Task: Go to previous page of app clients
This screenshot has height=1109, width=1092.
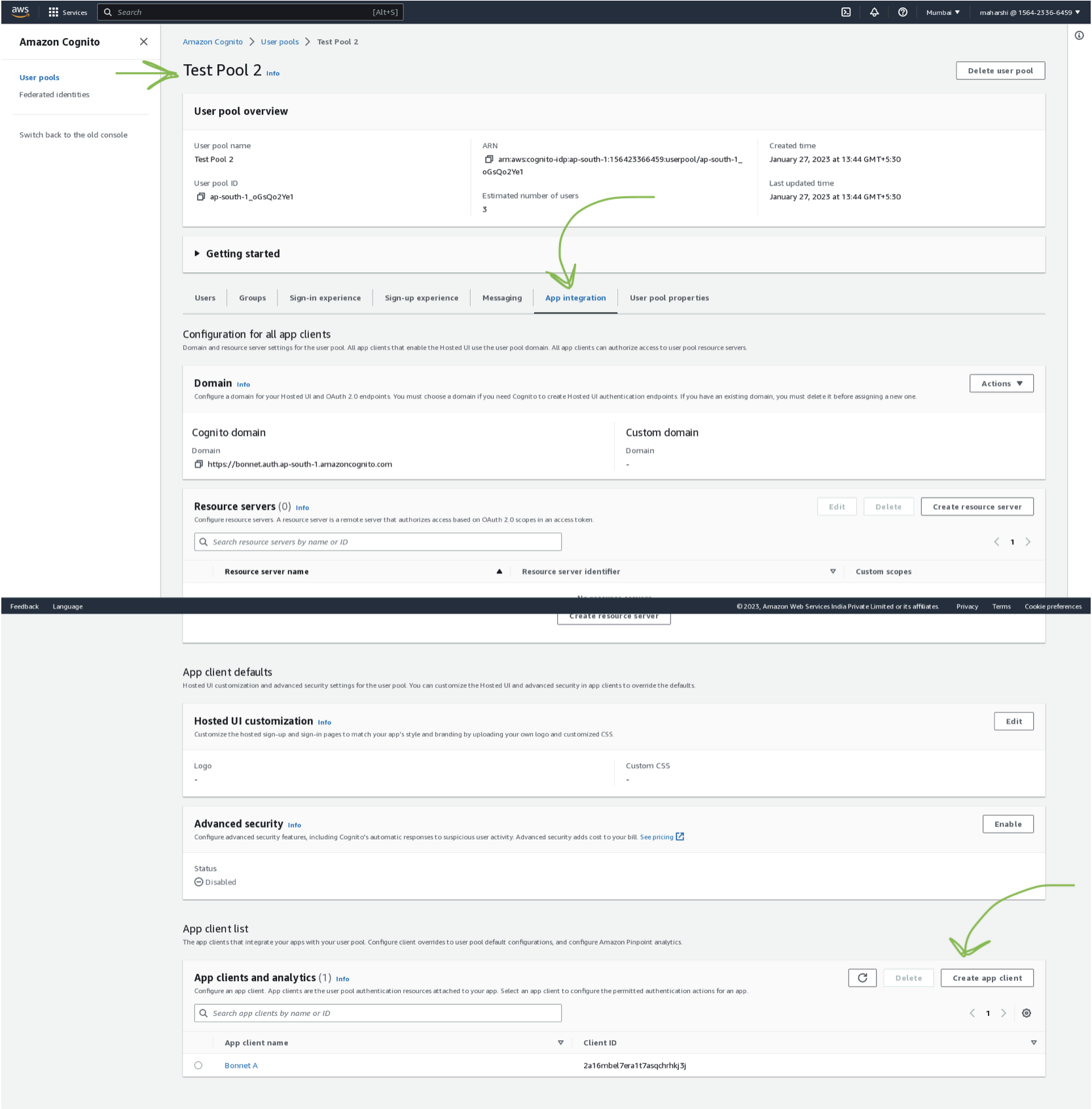Action: (x=972, y=1013)
